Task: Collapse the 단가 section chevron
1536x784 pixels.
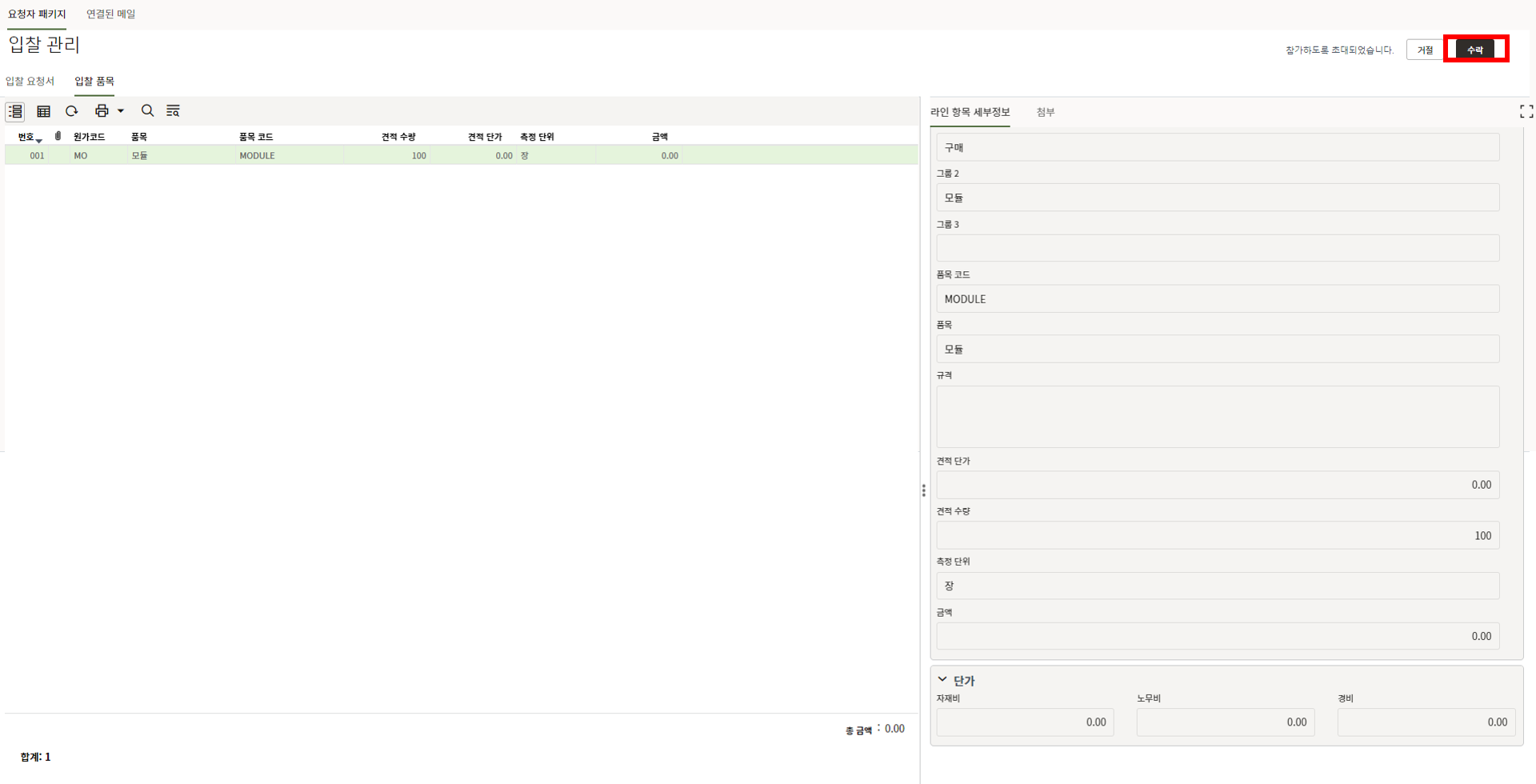Action: 942,680
